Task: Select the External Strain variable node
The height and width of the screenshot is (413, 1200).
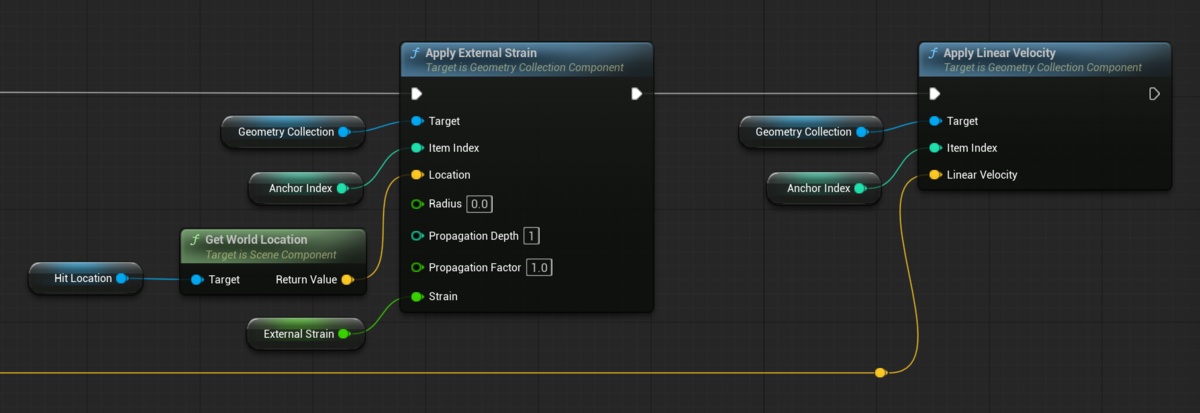Action: (305, 334)
